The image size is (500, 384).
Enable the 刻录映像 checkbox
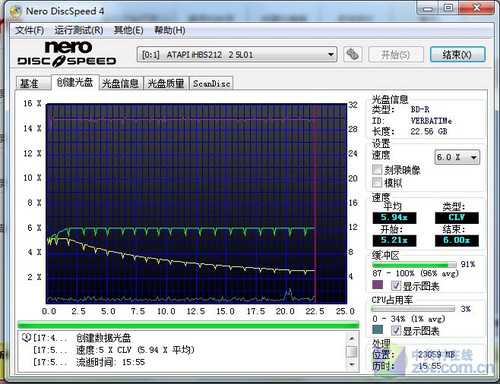pyautogui.click(x=377, y=170)
